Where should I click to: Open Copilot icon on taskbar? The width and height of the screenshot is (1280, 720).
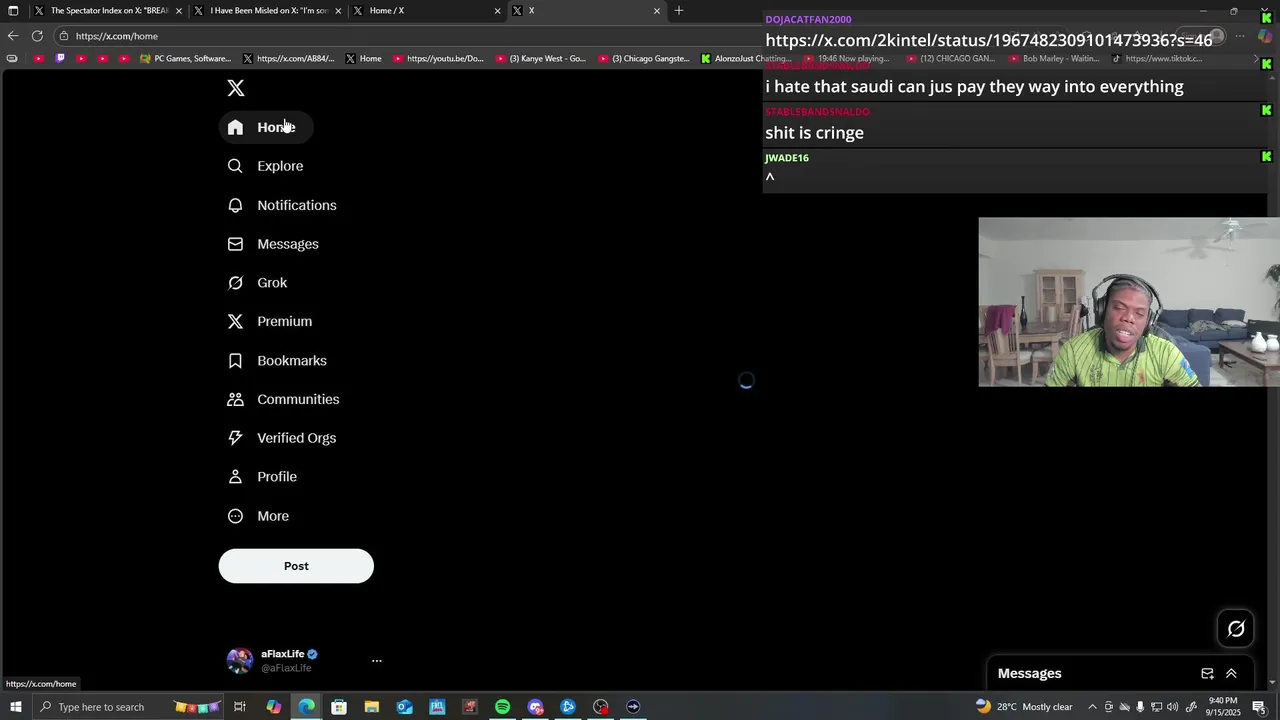[x=273, y=707]
